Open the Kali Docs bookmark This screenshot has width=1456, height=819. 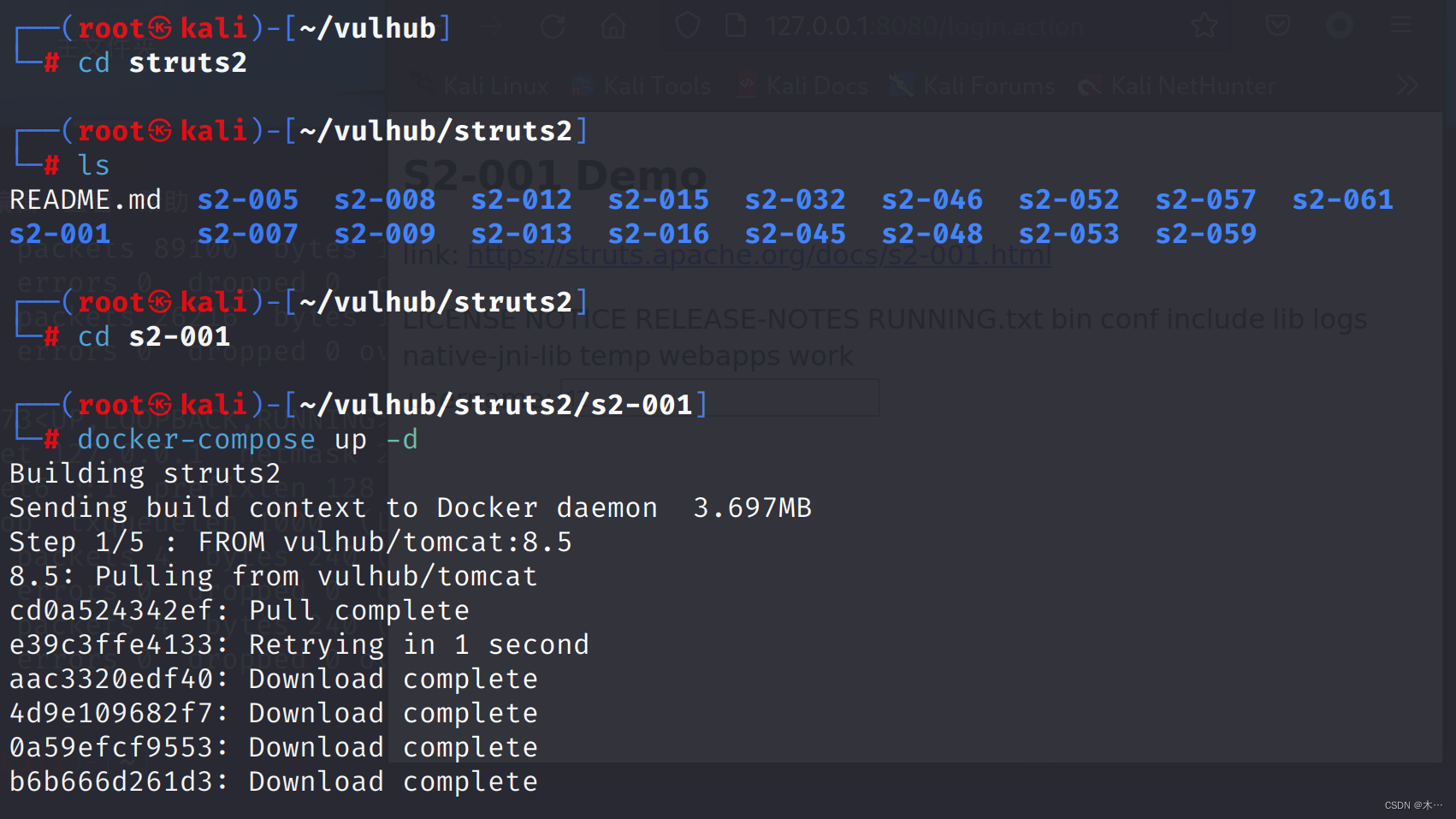pyautogui.click(x=802, y=86)
